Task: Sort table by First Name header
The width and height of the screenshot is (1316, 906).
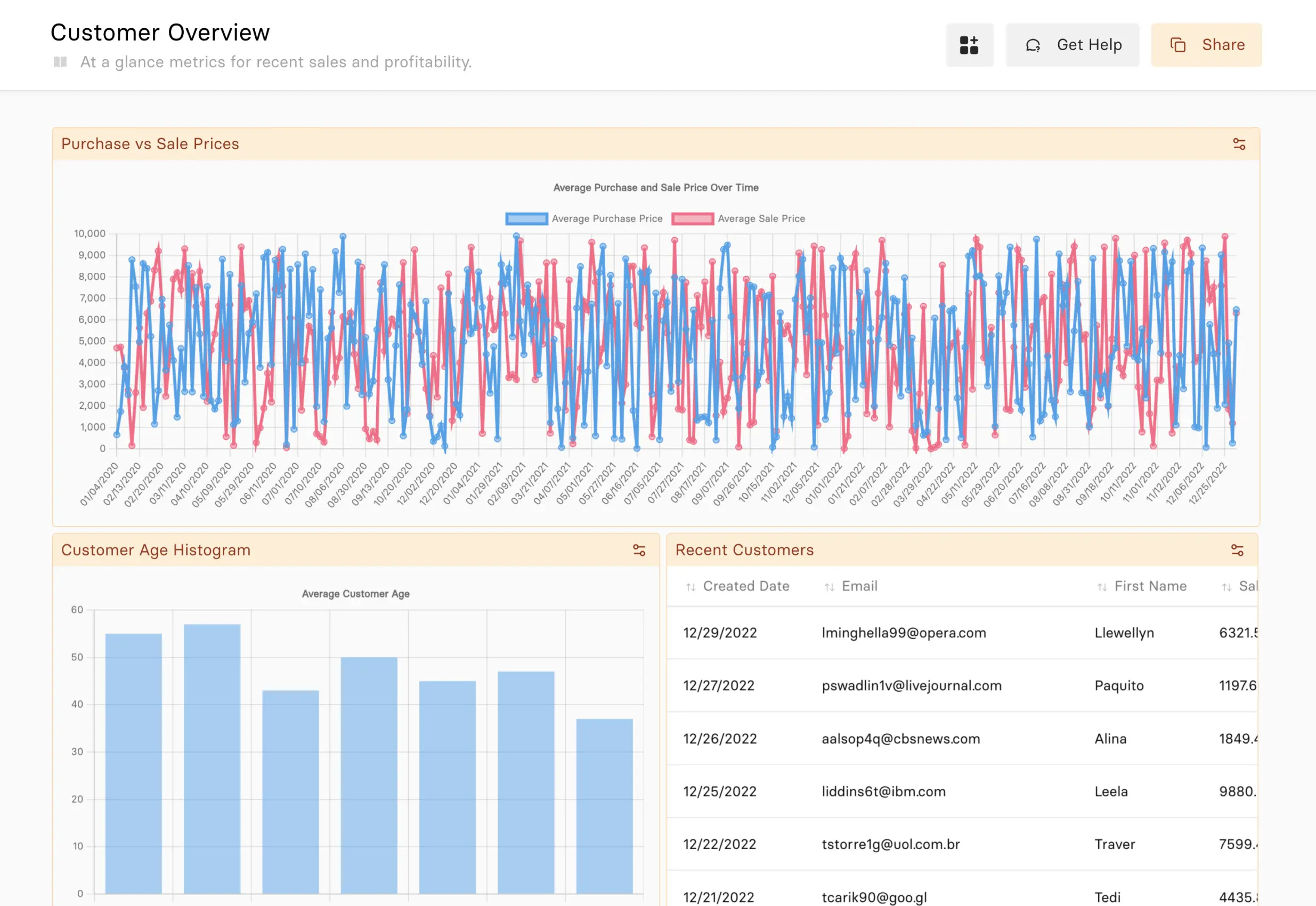Action: point(1150,586)
